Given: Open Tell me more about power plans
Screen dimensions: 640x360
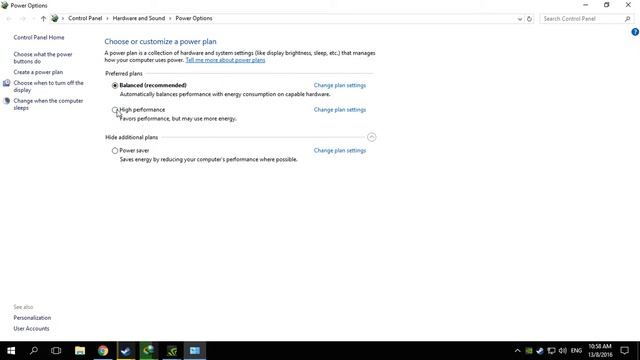Looking at the screenshot, I should [x=225, y=60].
